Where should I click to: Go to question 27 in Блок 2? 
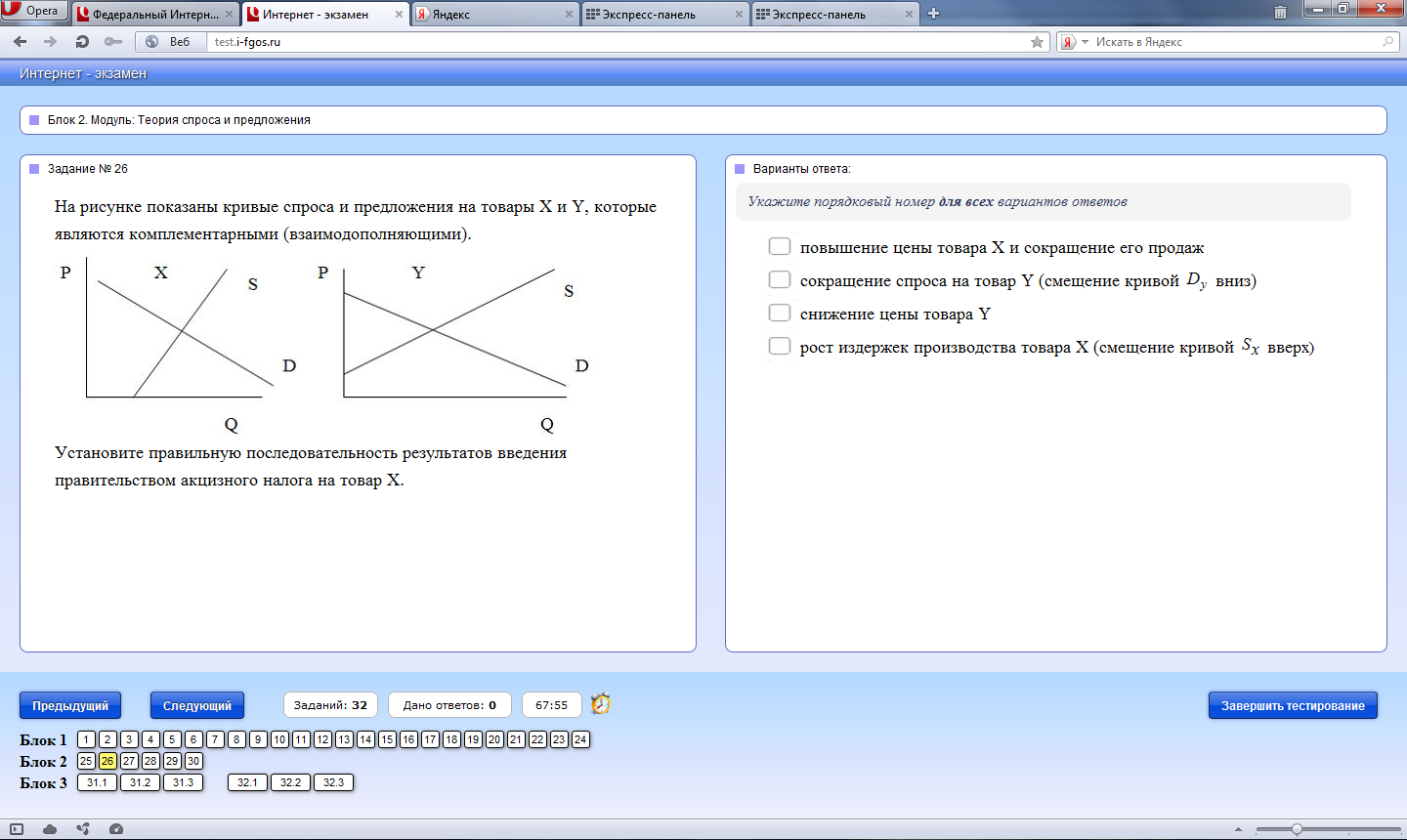click(x=129, y=761)
